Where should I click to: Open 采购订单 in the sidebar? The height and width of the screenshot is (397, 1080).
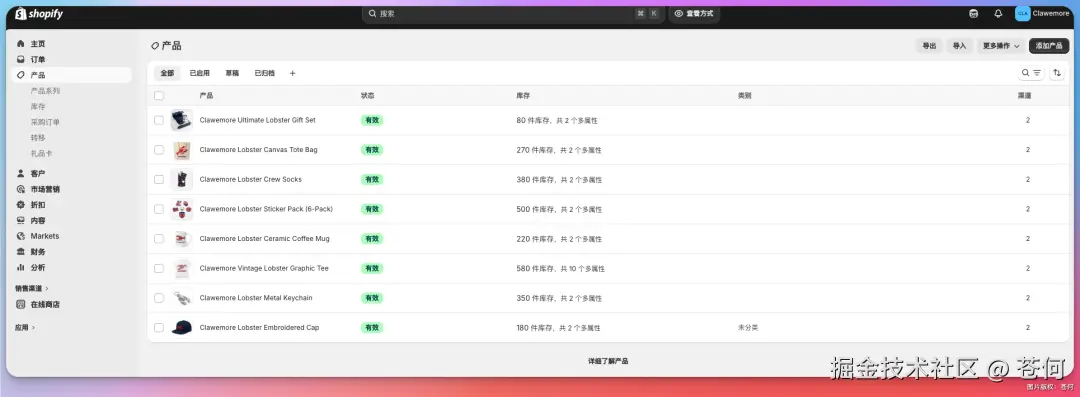tap(45, 122)
